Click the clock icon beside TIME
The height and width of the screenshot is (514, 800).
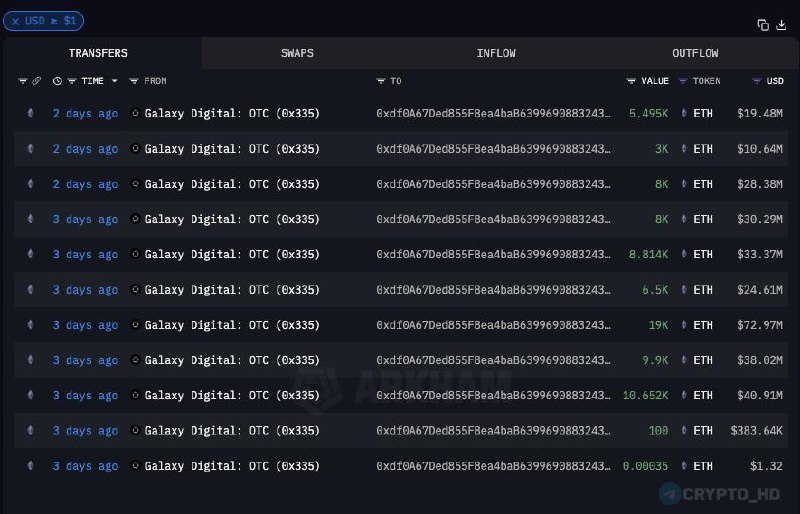click(x=57, y=81)
